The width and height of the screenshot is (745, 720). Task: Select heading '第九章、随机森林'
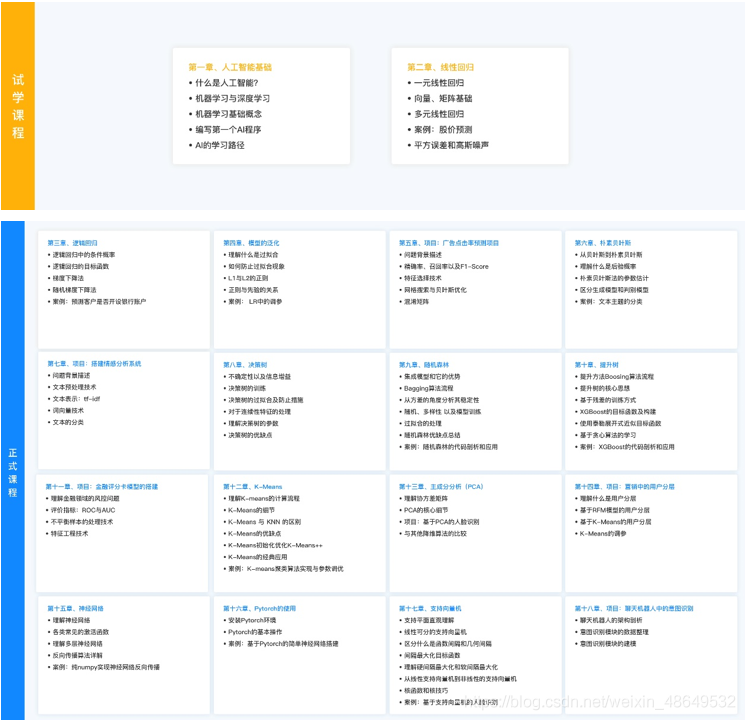[424, 365]
